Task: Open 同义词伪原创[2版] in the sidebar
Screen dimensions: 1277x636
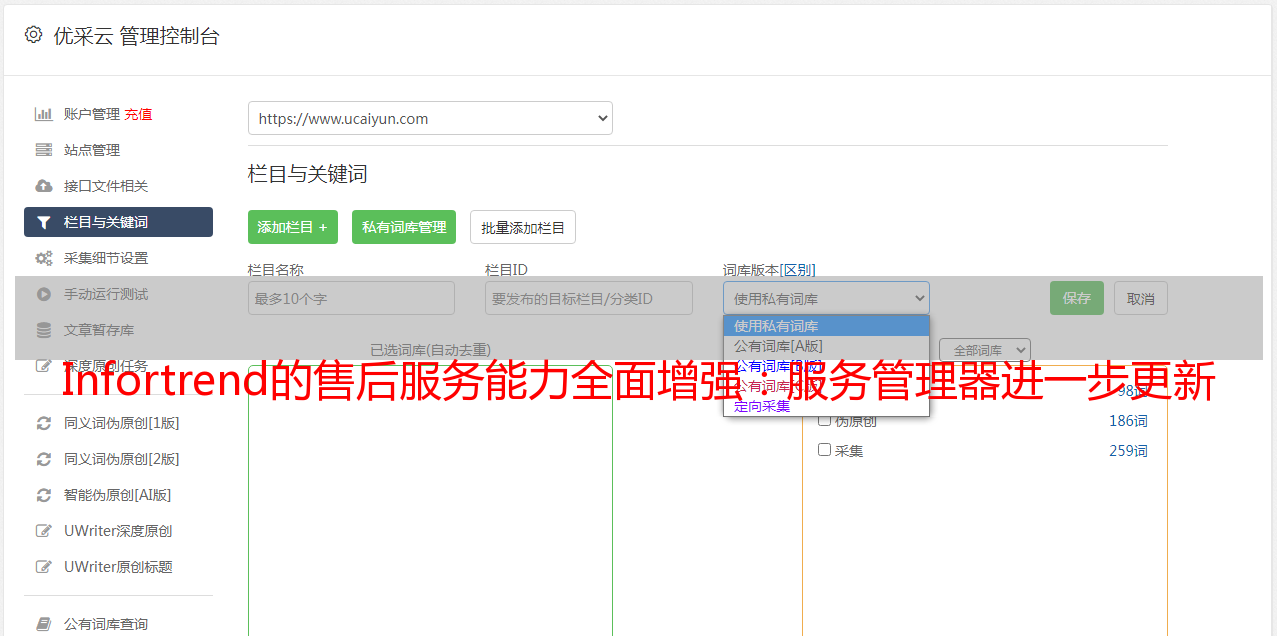Action: coord(122,459)
